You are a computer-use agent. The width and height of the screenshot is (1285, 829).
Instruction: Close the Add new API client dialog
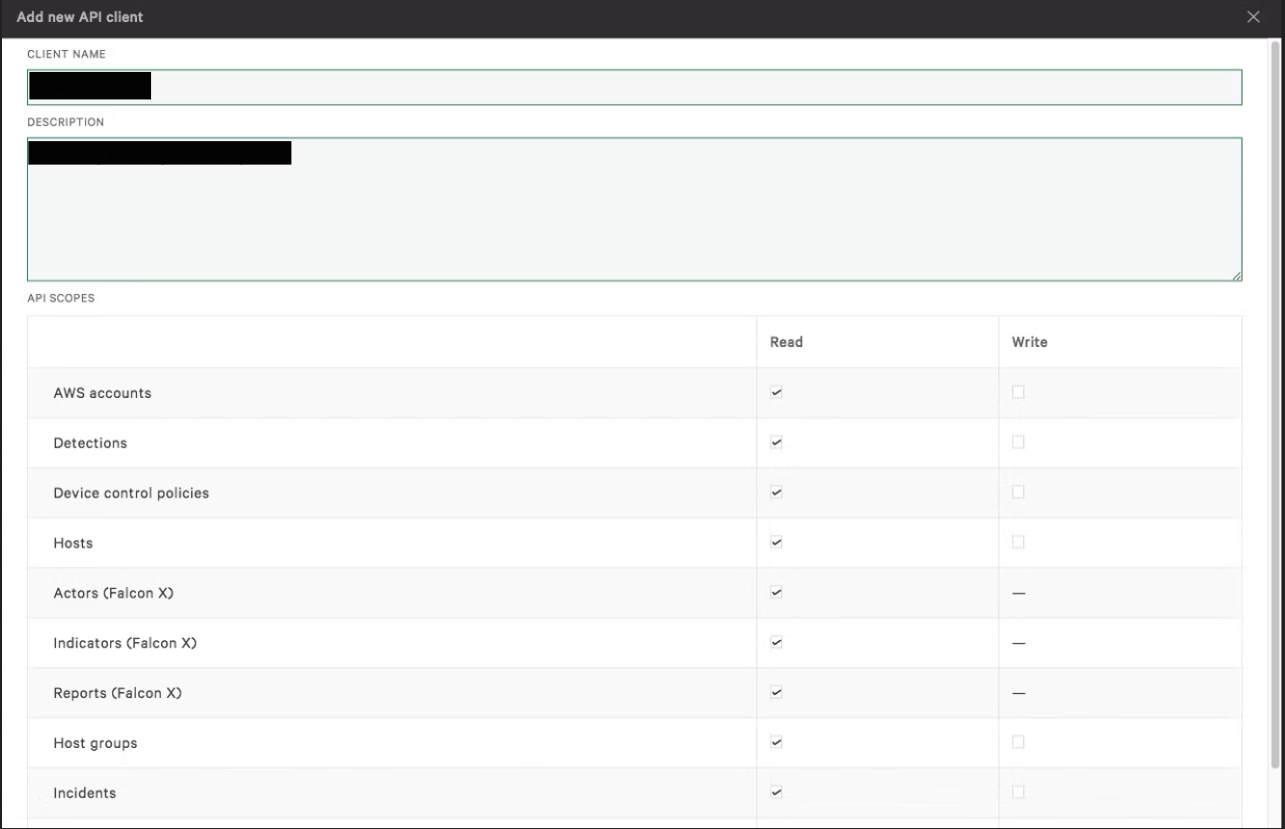pyautogui.click(x=1252, y=15)
